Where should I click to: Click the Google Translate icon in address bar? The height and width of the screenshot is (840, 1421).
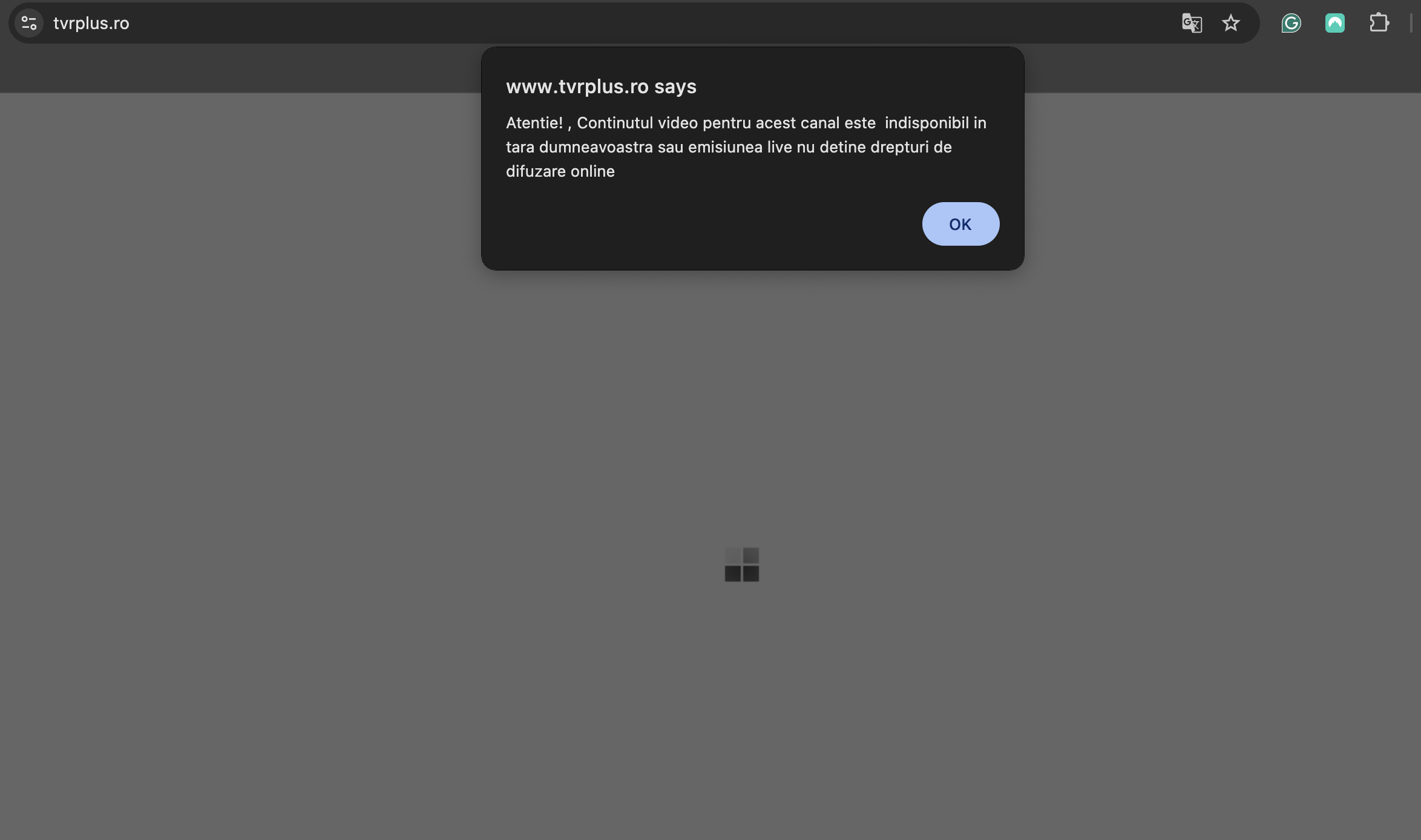point(1192,23)
